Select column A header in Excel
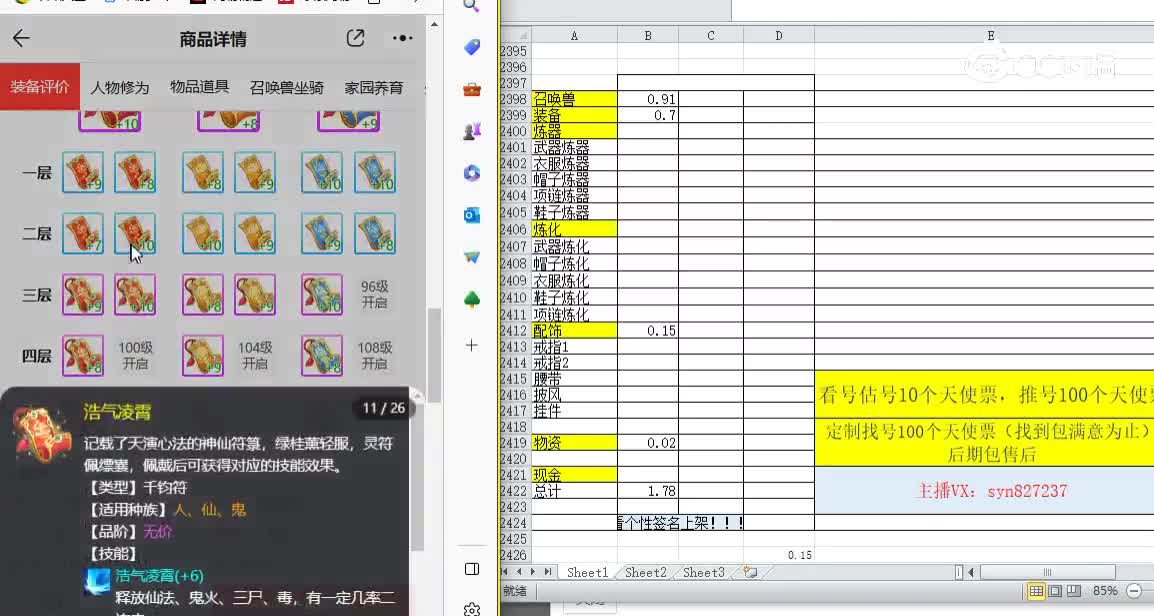This screenshot has width=1154, height=616. coord(574,35)
